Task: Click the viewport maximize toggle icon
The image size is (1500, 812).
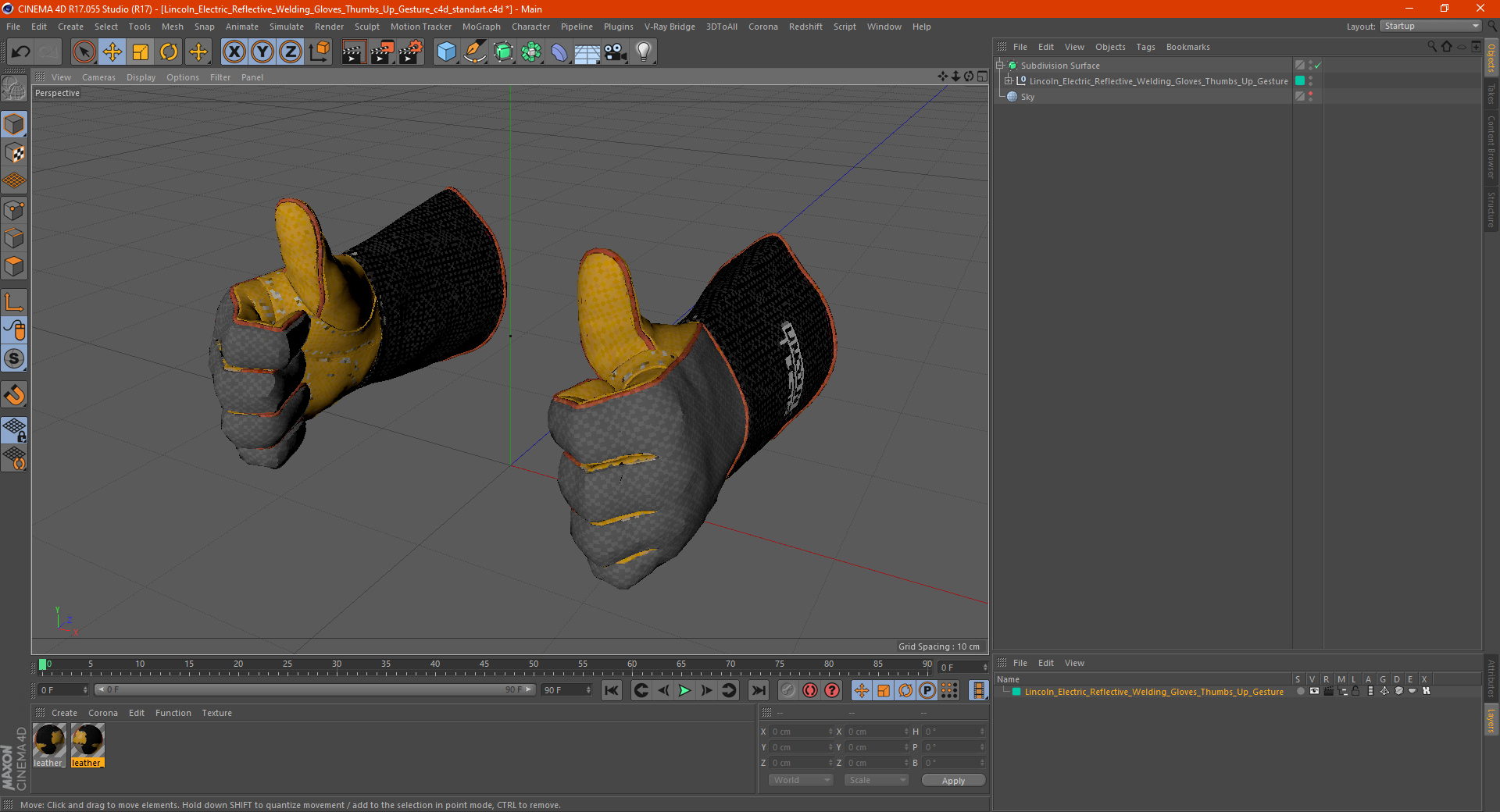Action: [982, 77]
